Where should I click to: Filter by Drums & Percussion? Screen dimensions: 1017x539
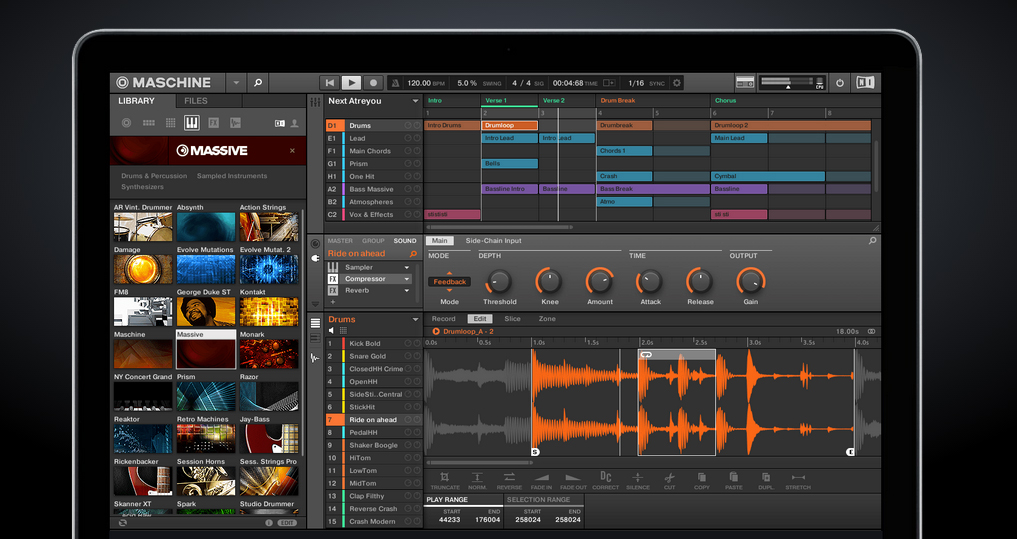tap(154, 176)
